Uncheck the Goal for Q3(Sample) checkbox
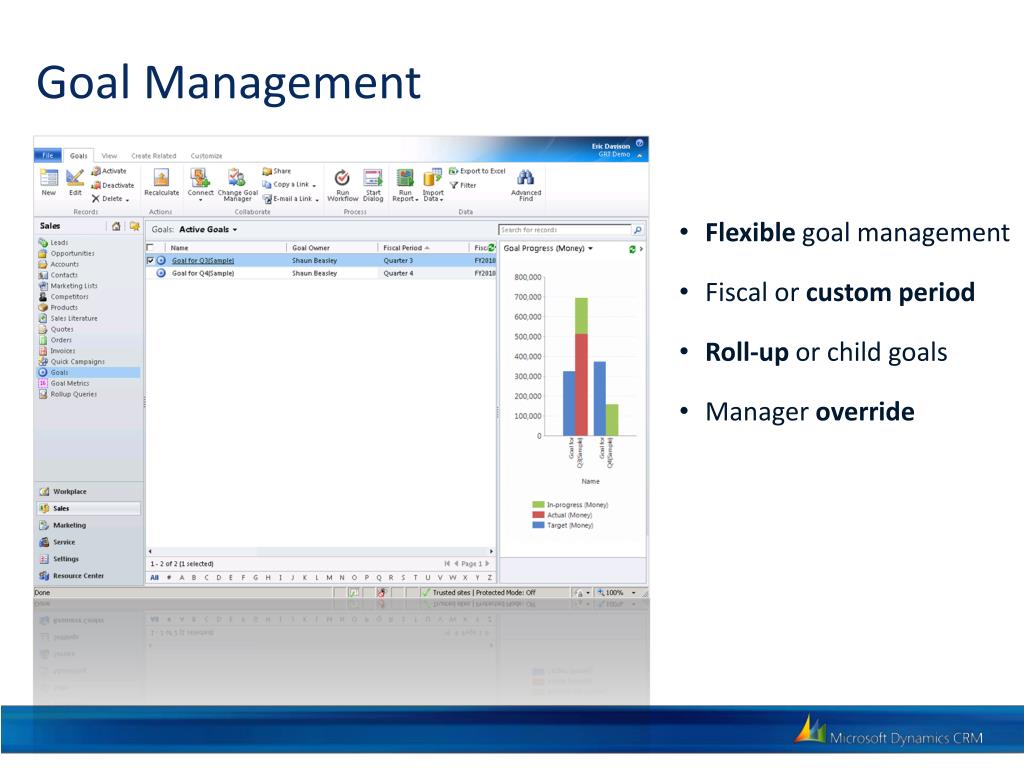The height and width of the screenshot is (768, 1024). point(150,260)
